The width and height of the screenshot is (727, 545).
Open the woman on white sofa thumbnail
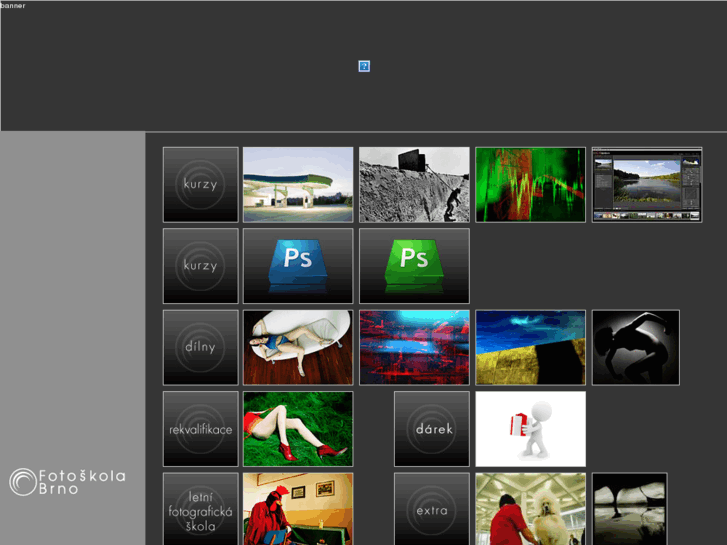pos(298,347)
